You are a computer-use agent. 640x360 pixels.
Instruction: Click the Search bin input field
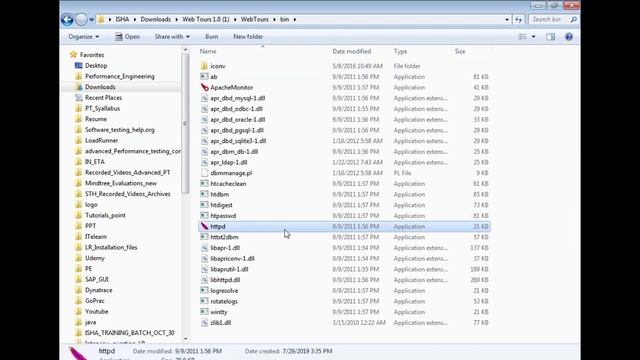pos(549,20)
